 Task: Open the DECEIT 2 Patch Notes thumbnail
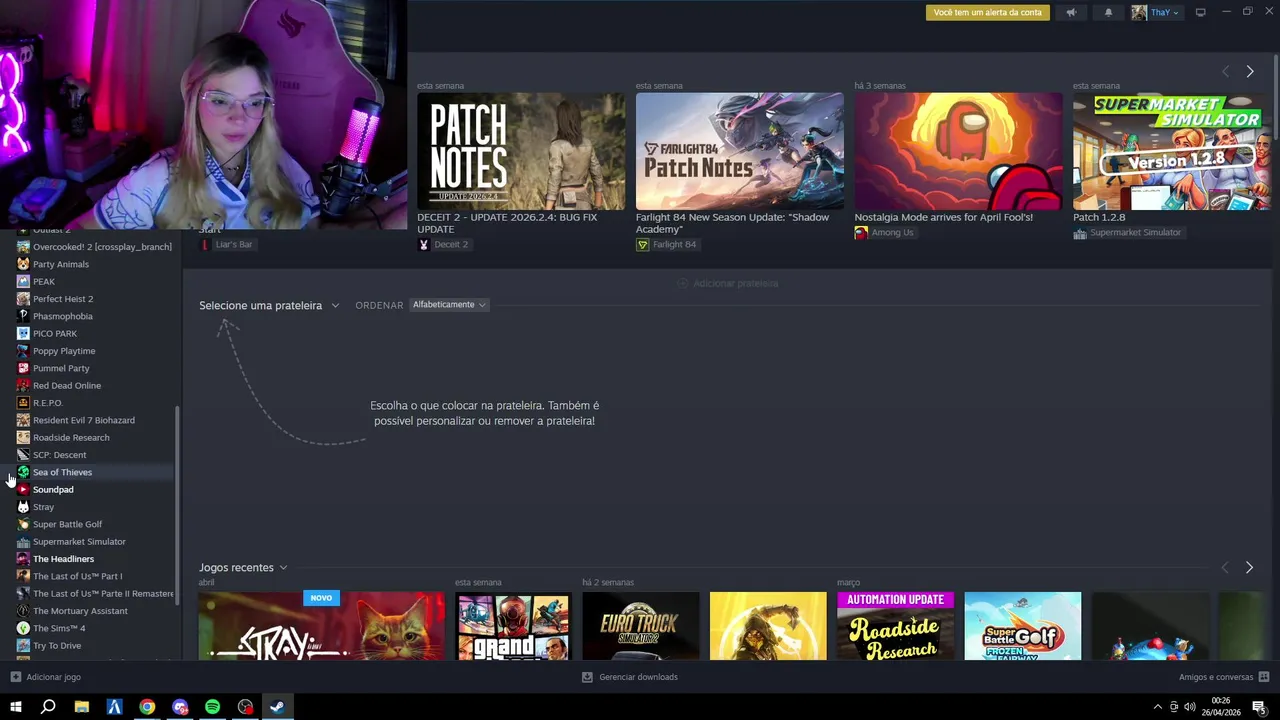click(x=521, y=151)
